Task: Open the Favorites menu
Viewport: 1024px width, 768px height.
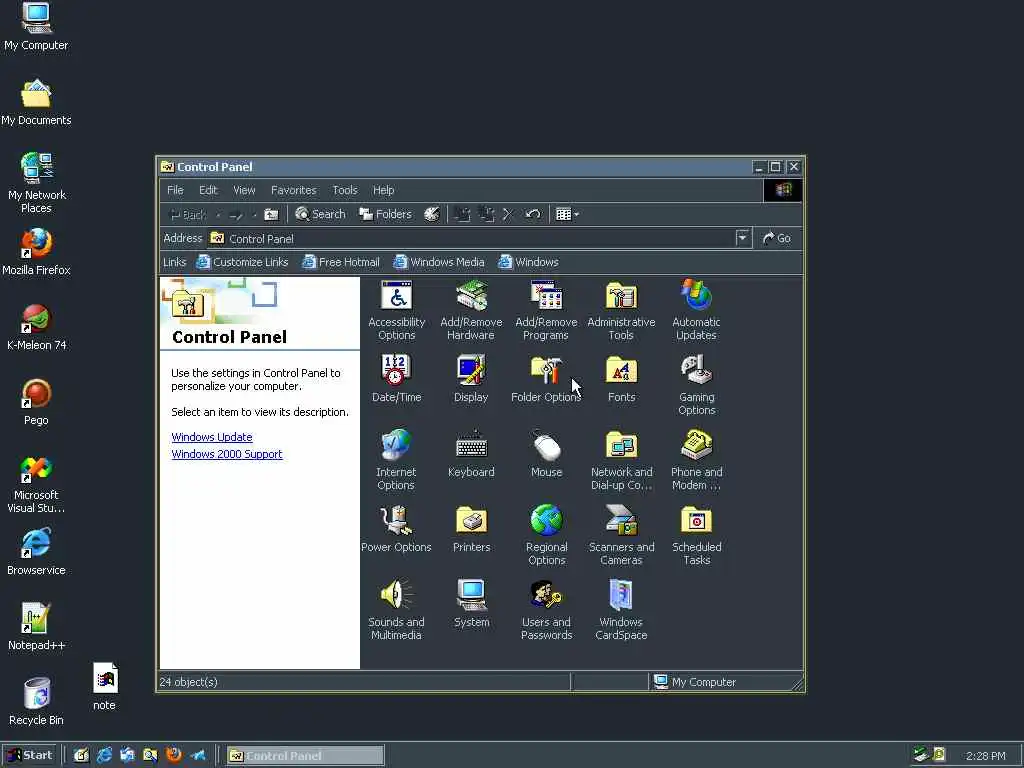Action: [294, 190]
